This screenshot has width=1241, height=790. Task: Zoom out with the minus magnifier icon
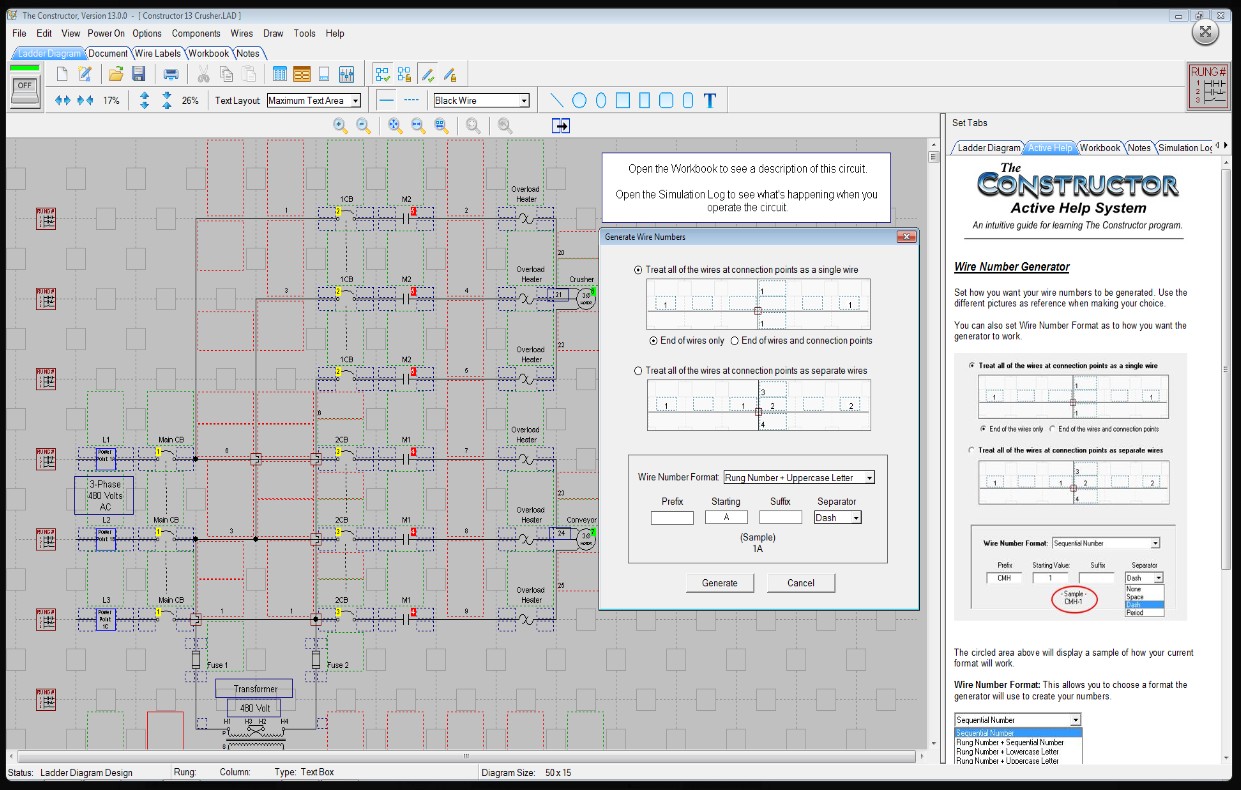click(364, 125)
